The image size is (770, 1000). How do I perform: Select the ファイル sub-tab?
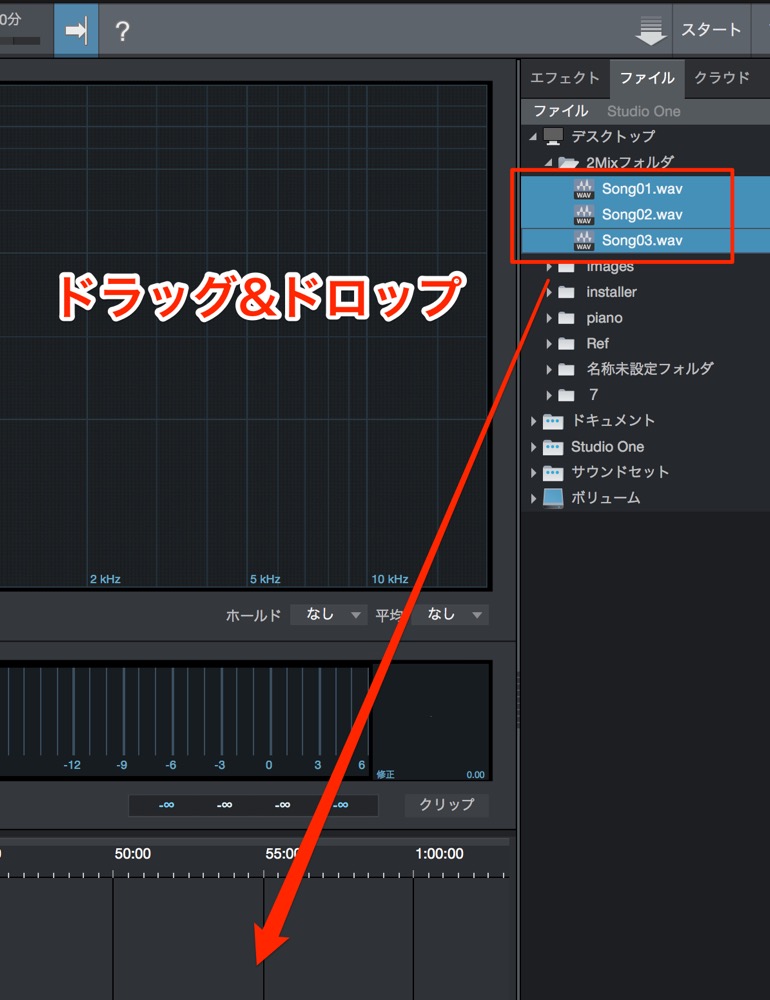561,111
